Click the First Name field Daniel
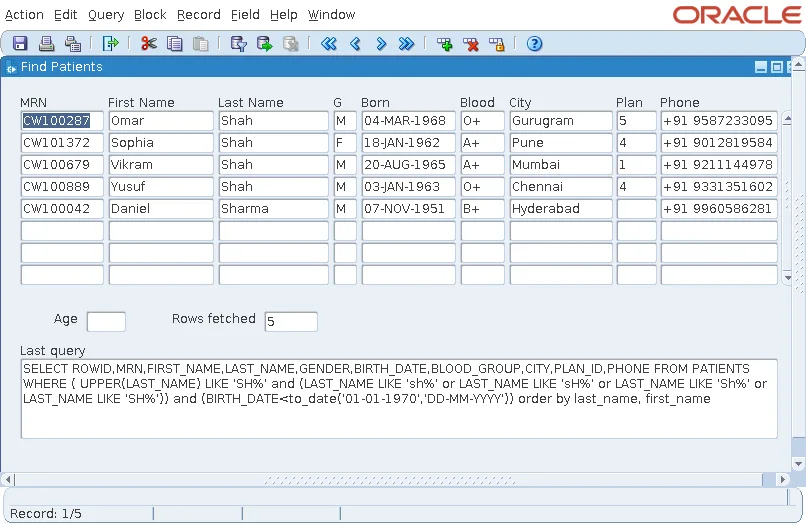This screenshot has width=806, height=529. pyautogui.click(x=161, y=209)
